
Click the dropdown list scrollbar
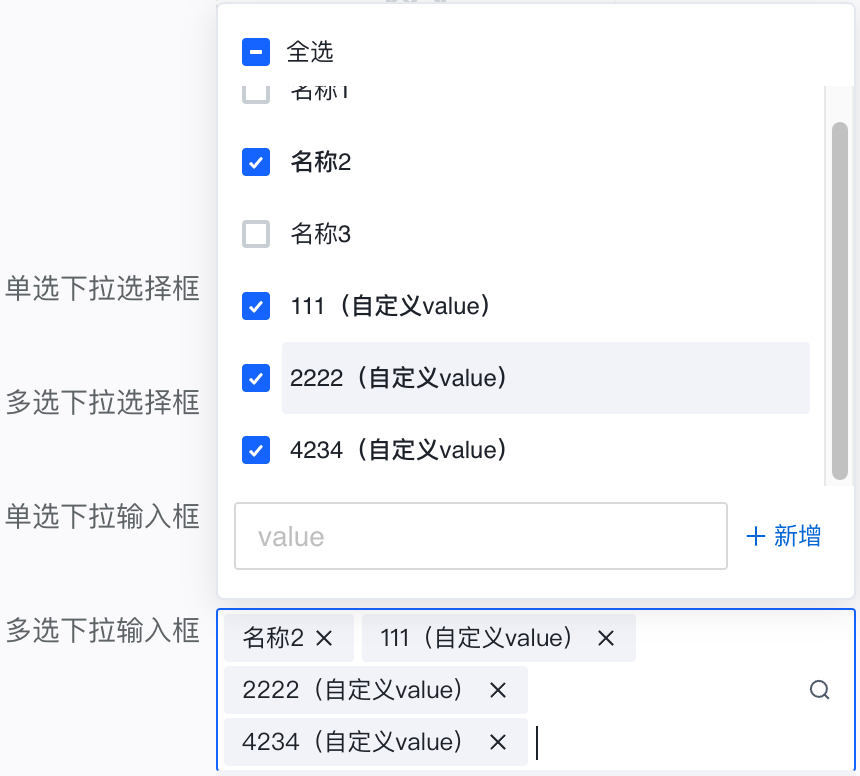coord(840,300)
